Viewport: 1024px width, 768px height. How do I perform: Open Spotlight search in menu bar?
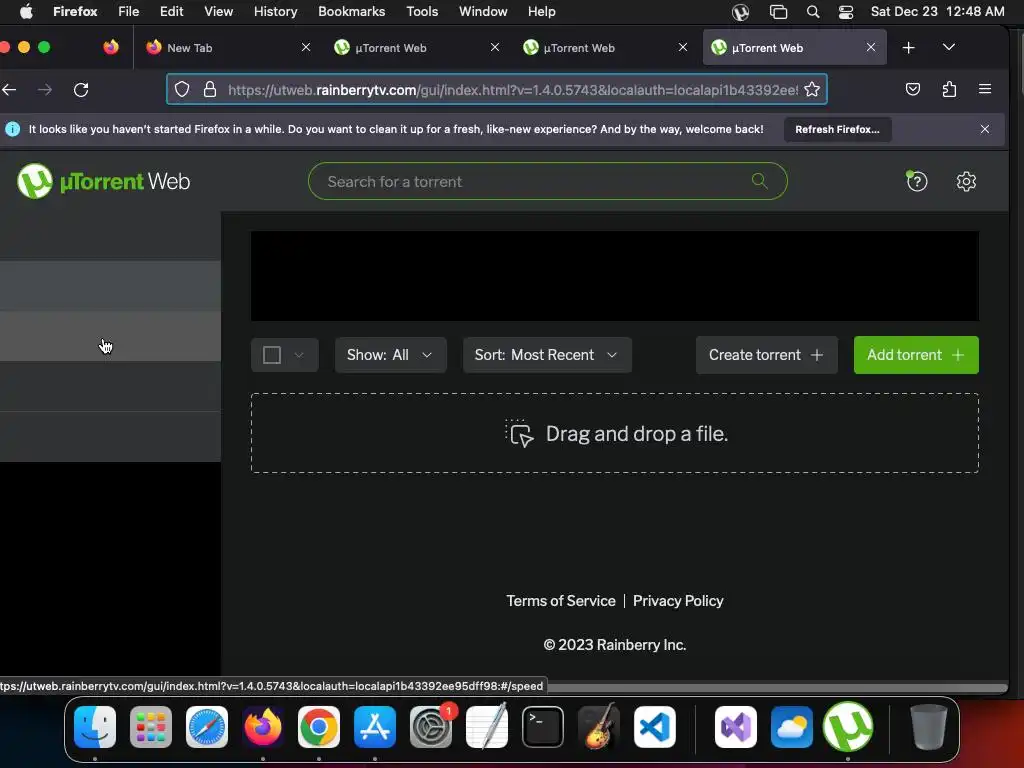click(813, 12)
